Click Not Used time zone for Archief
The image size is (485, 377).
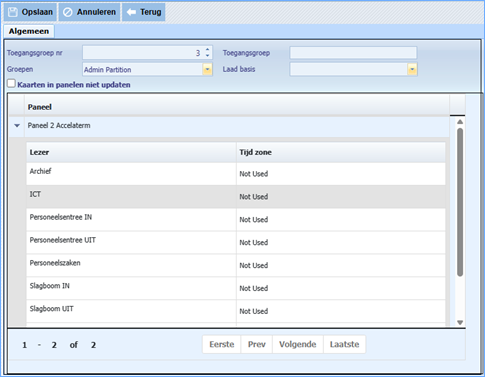click(254, 174)
